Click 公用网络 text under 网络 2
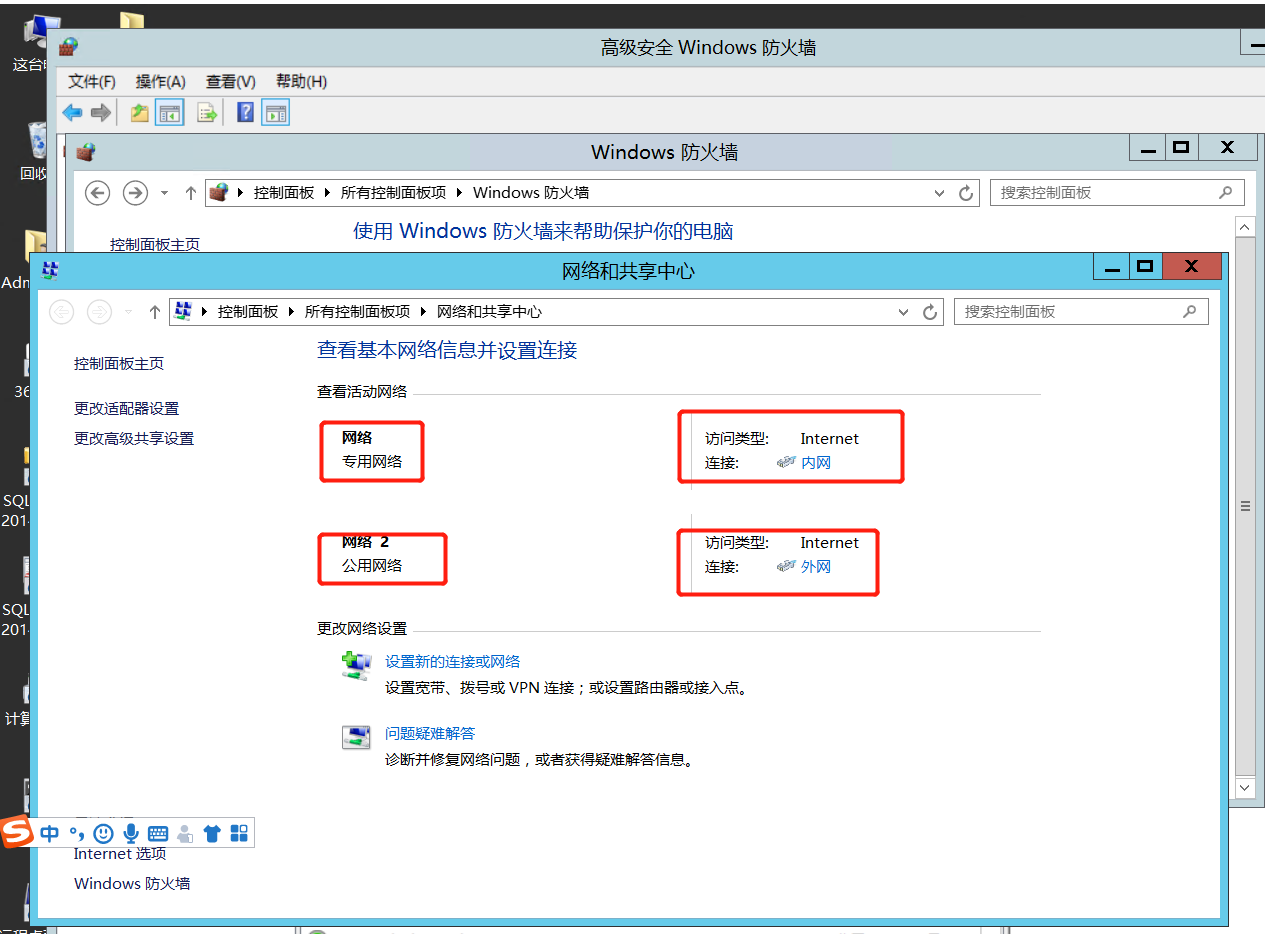 point(372,566)
